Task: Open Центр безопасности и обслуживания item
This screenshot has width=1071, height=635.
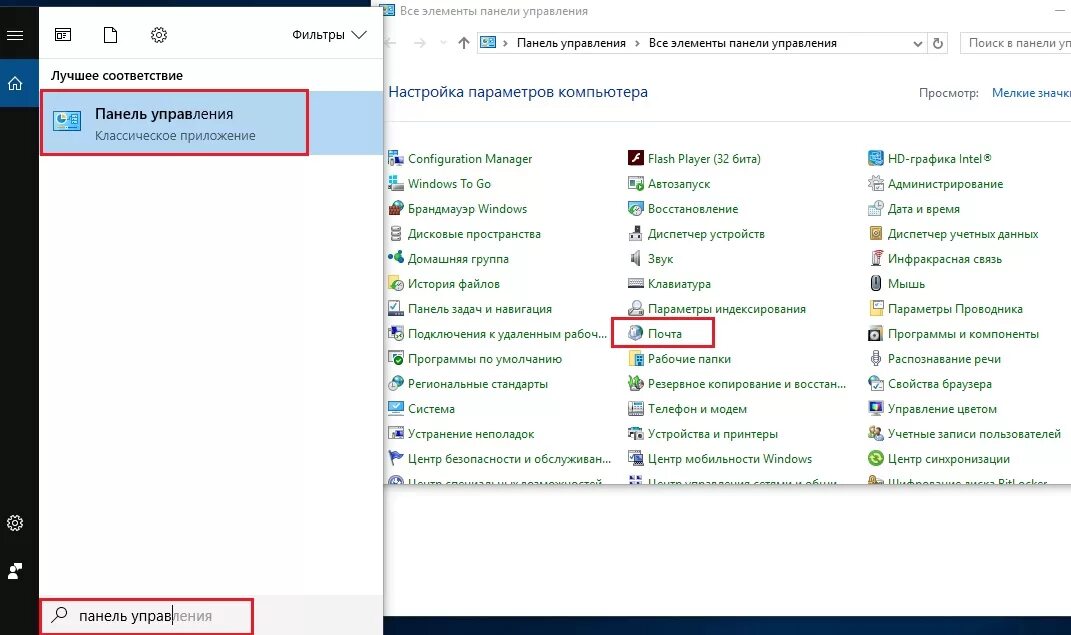Action: pyautogui.click(x=499, y=459)
